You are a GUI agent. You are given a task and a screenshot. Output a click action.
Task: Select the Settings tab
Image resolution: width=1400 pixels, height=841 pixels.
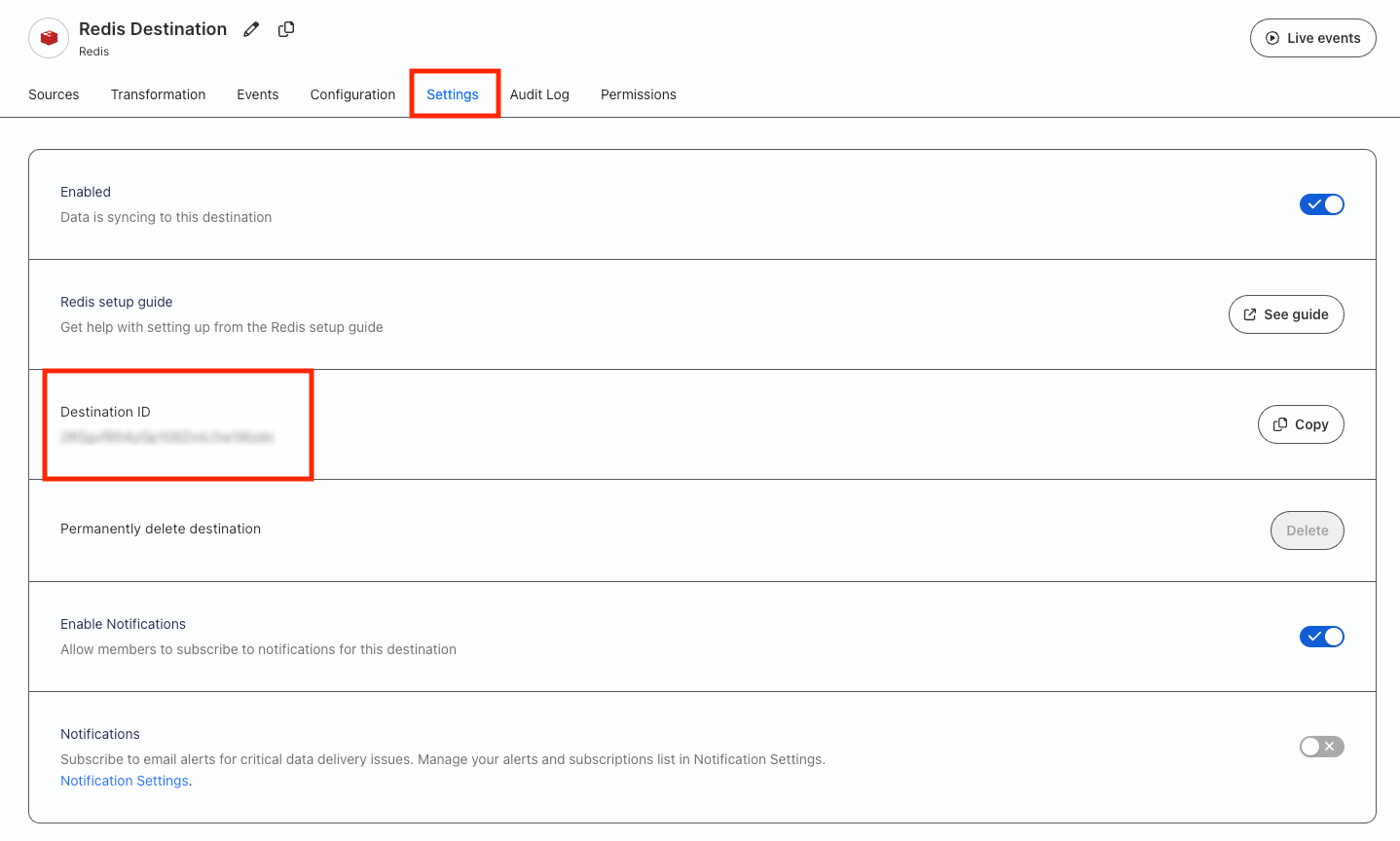[x=453, y=94]
